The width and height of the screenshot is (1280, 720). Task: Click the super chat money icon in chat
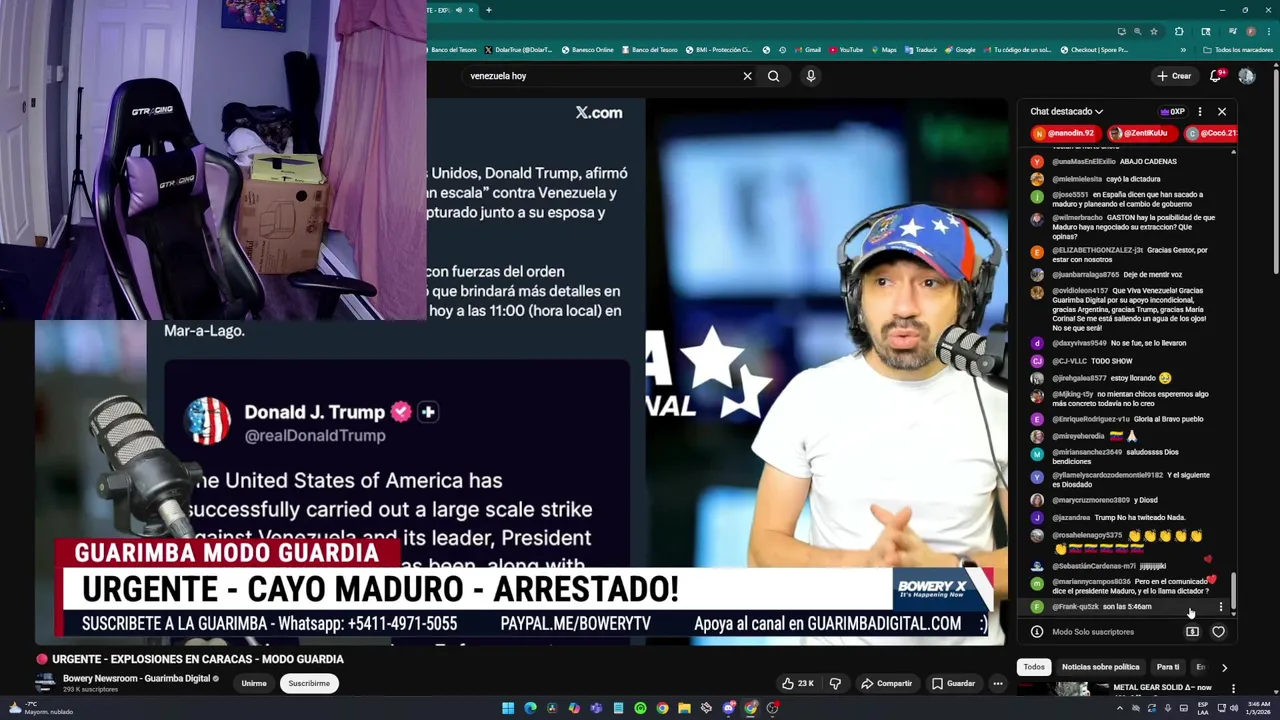coord(1192,632)
